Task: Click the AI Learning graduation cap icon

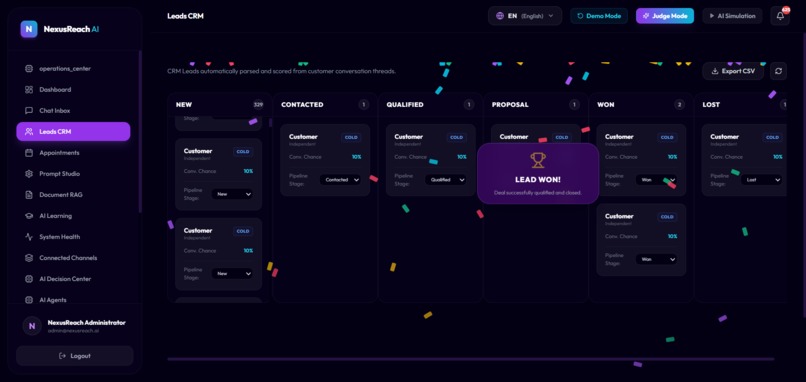Action: (29, 216)
